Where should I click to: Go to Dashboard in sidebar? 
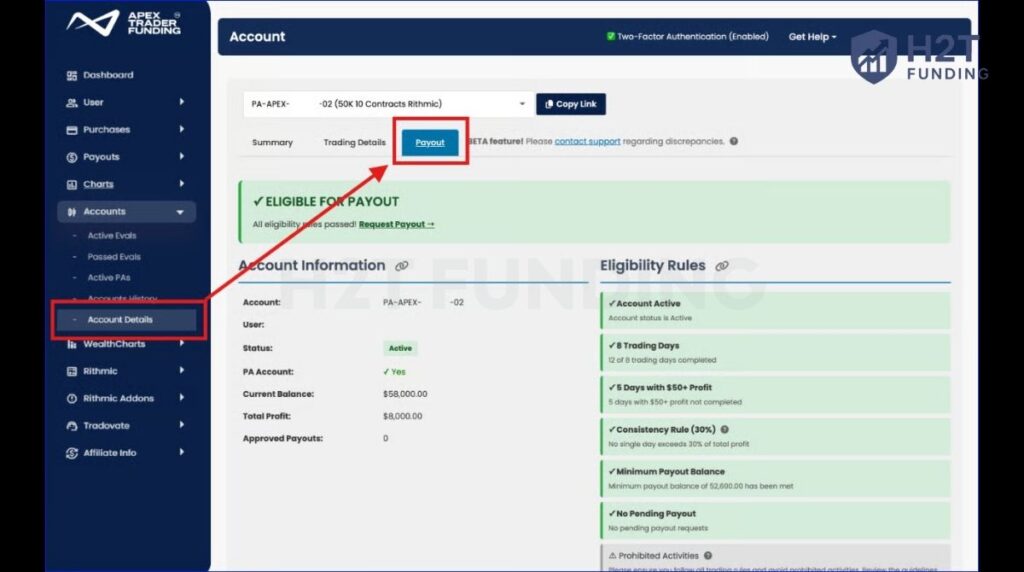(108, 75)
